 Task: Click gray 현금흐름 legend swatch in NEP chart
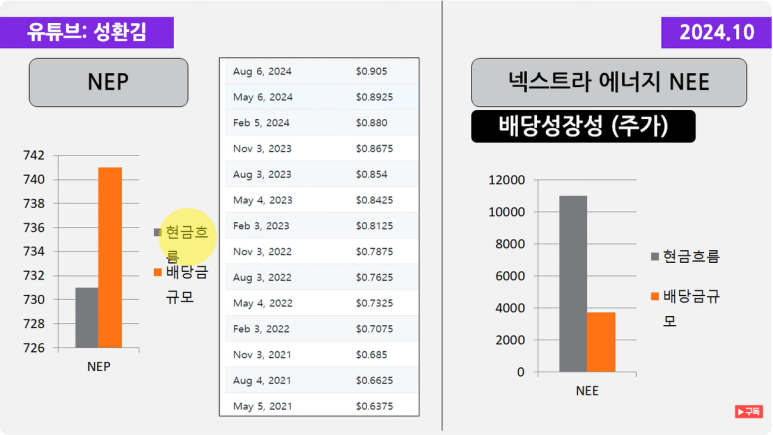tap(158, 232)
